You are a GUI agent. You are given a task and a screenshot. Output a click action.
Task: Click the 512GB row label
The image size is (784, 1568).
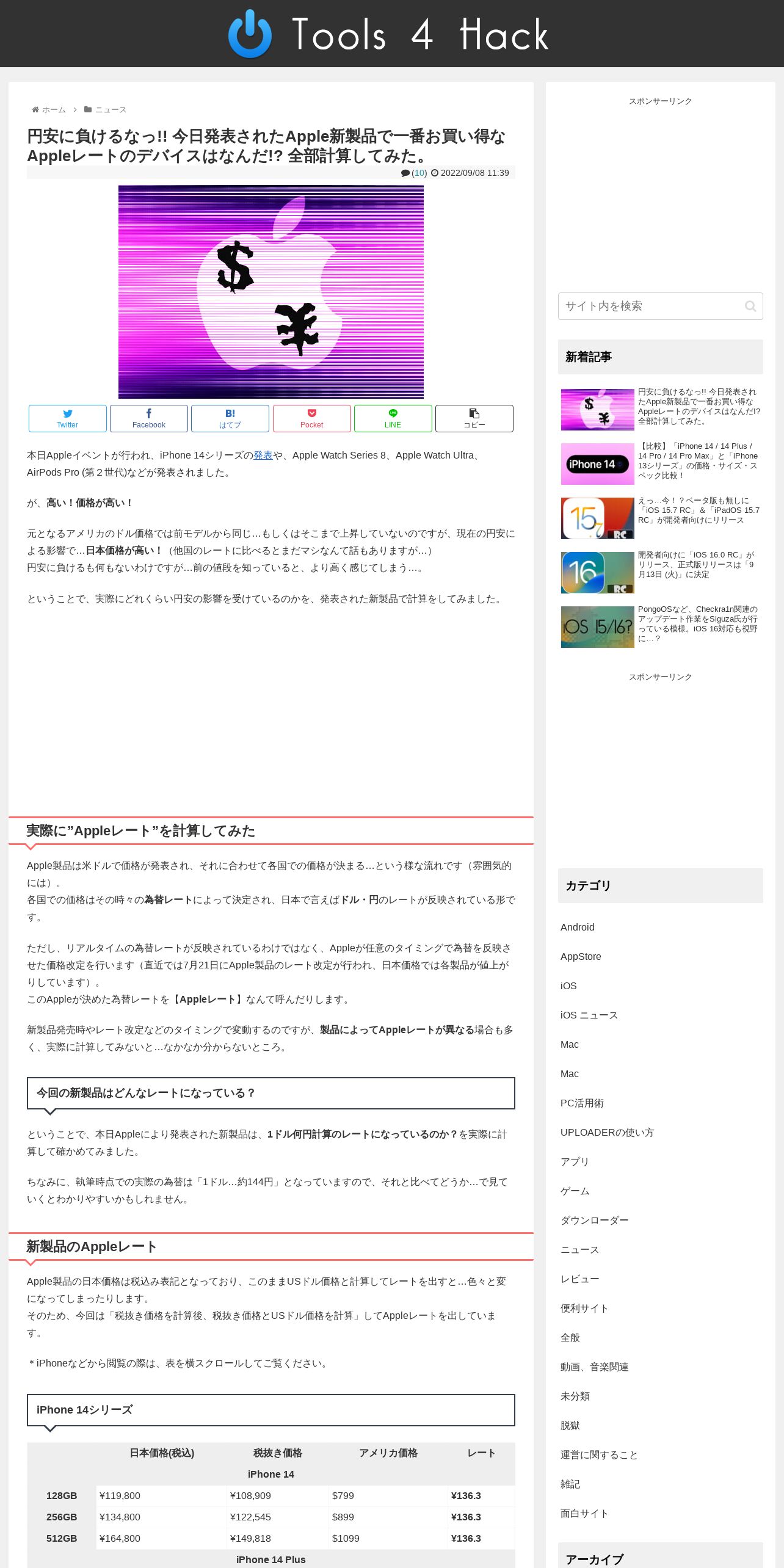point(62,1538)
